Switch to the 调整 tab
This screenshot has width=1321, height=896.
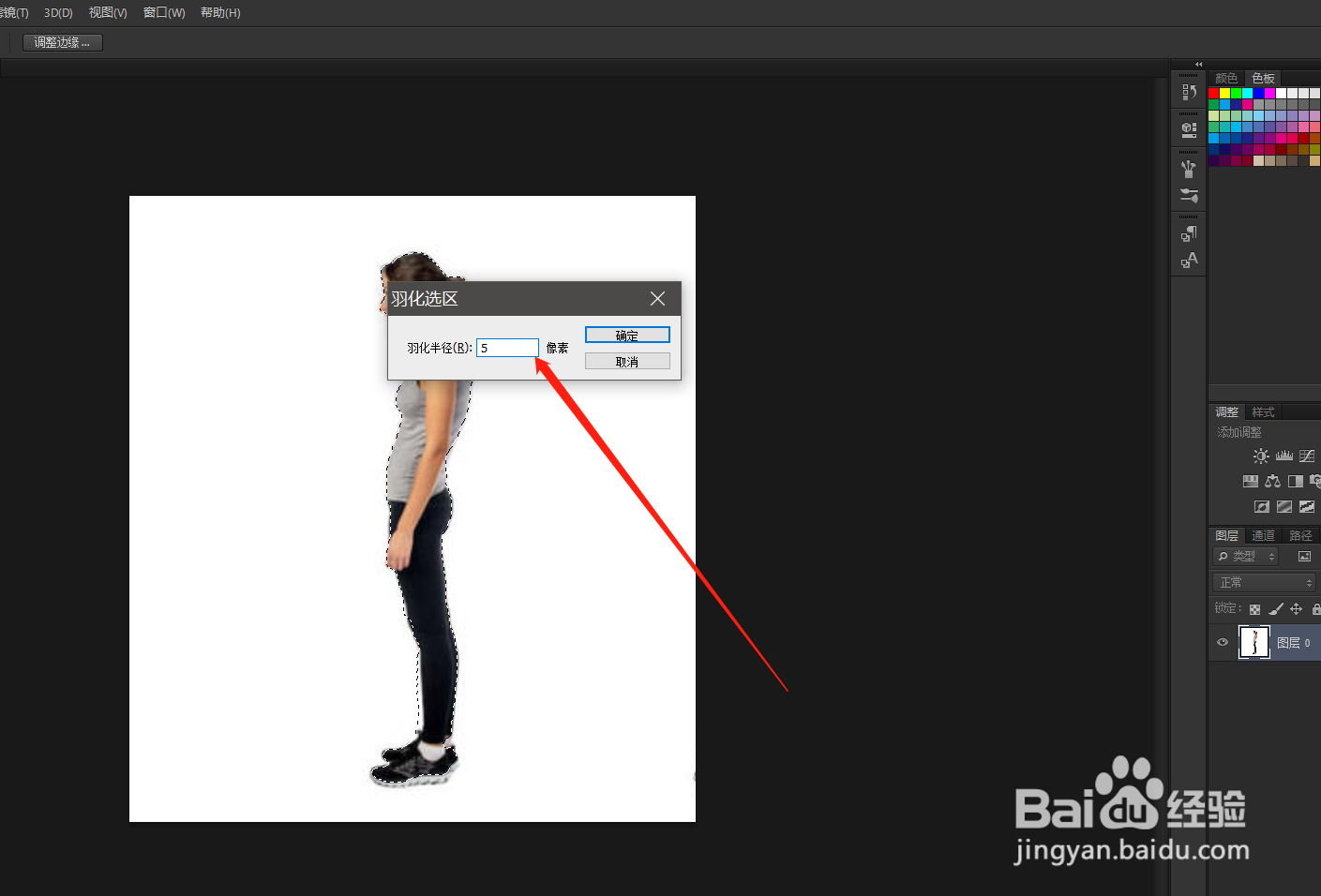click(1226, 412)
